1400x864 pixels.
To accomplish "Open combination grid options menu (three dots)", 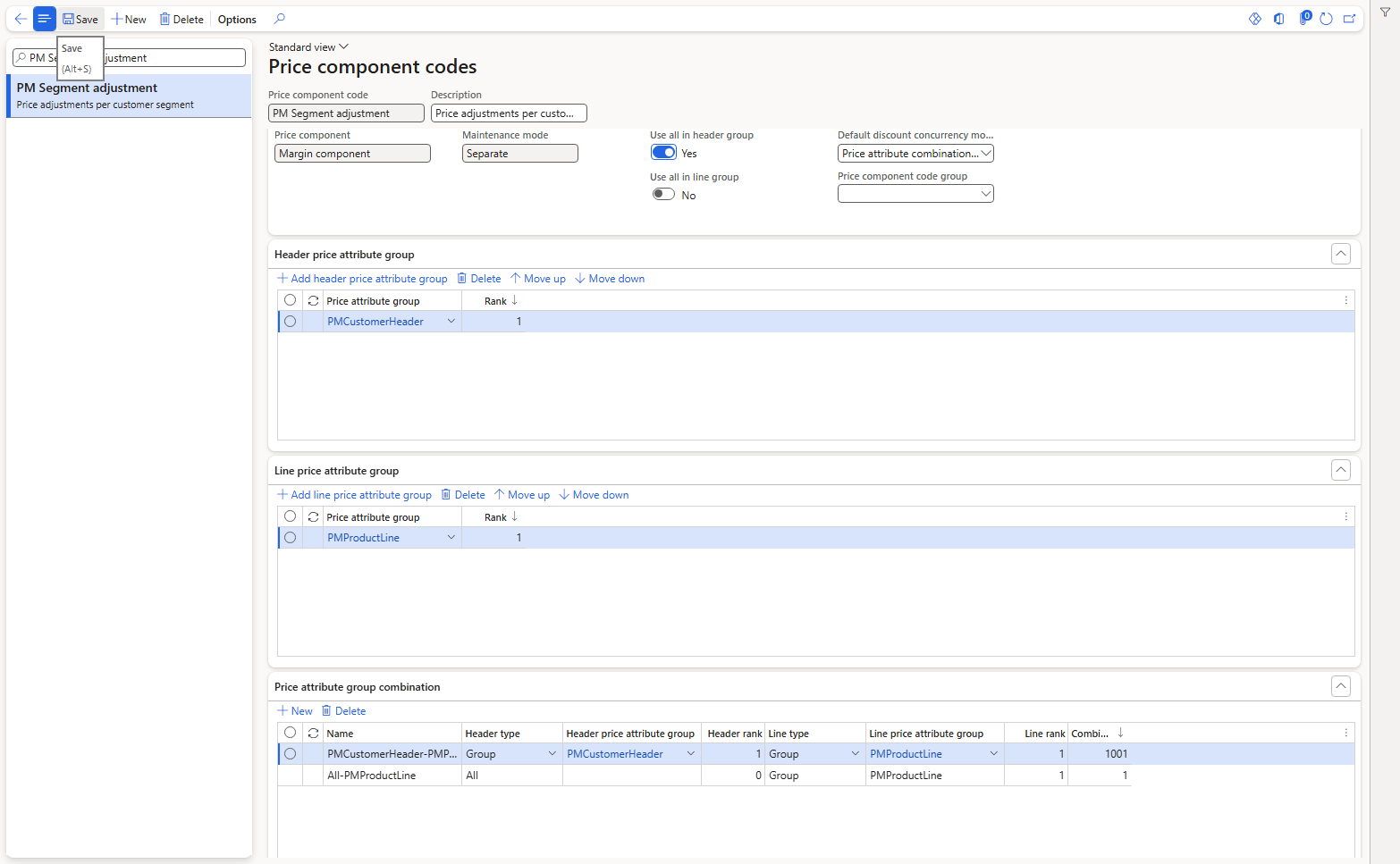I will click(1346, 734).
